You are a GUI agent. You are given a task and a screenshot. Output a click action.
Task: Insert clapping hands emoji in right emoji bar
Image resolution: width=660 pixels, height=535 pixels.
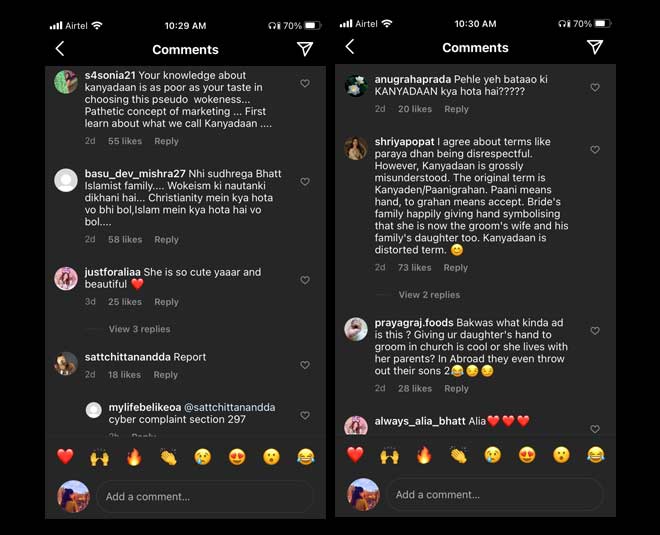[x=458, y=455]
